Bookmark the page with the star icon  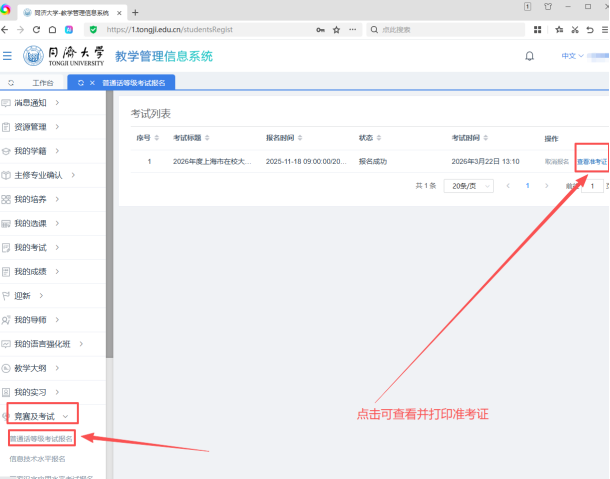337,30
